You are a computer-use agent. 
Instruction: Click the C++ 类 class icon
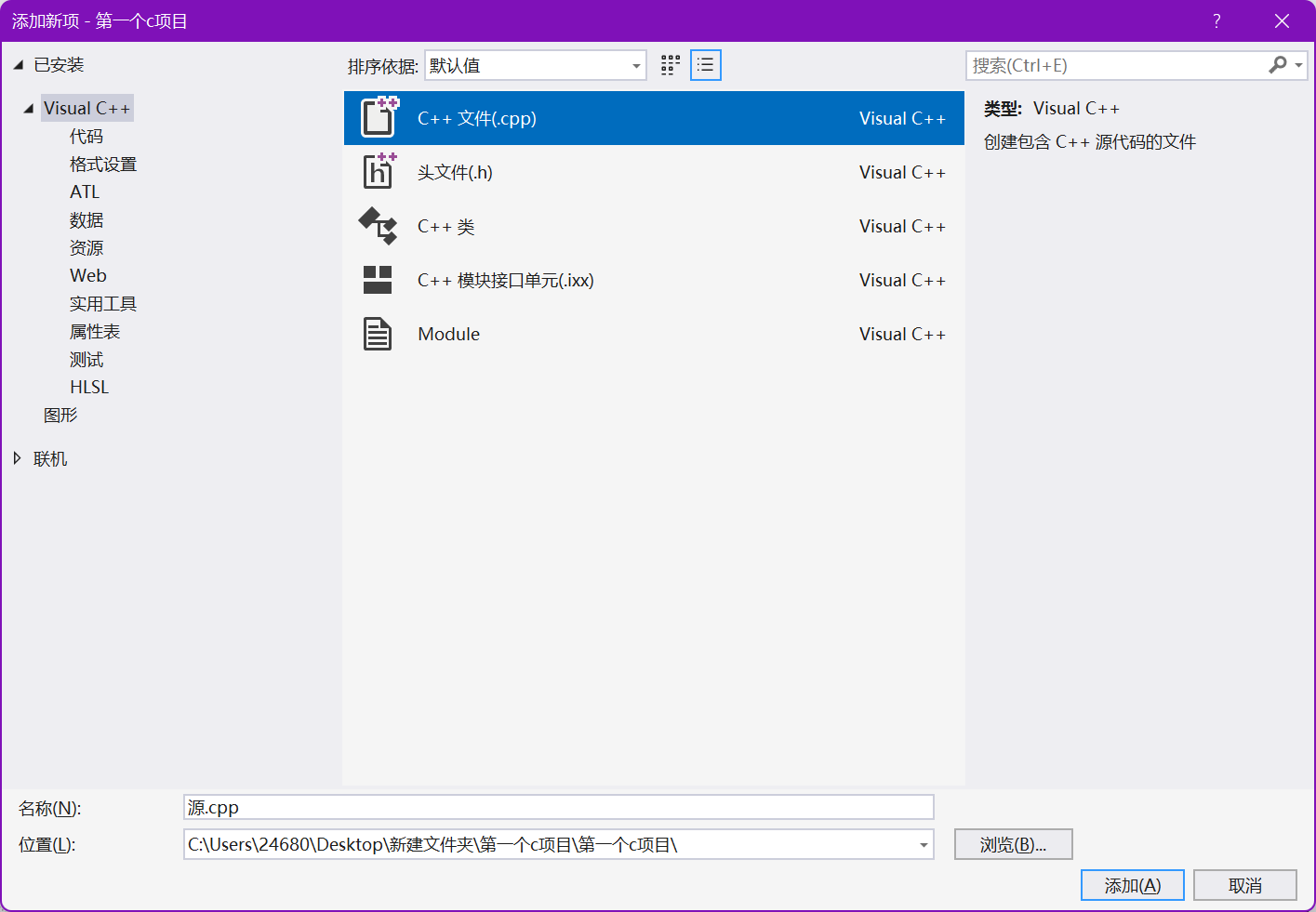click(378, 226)
